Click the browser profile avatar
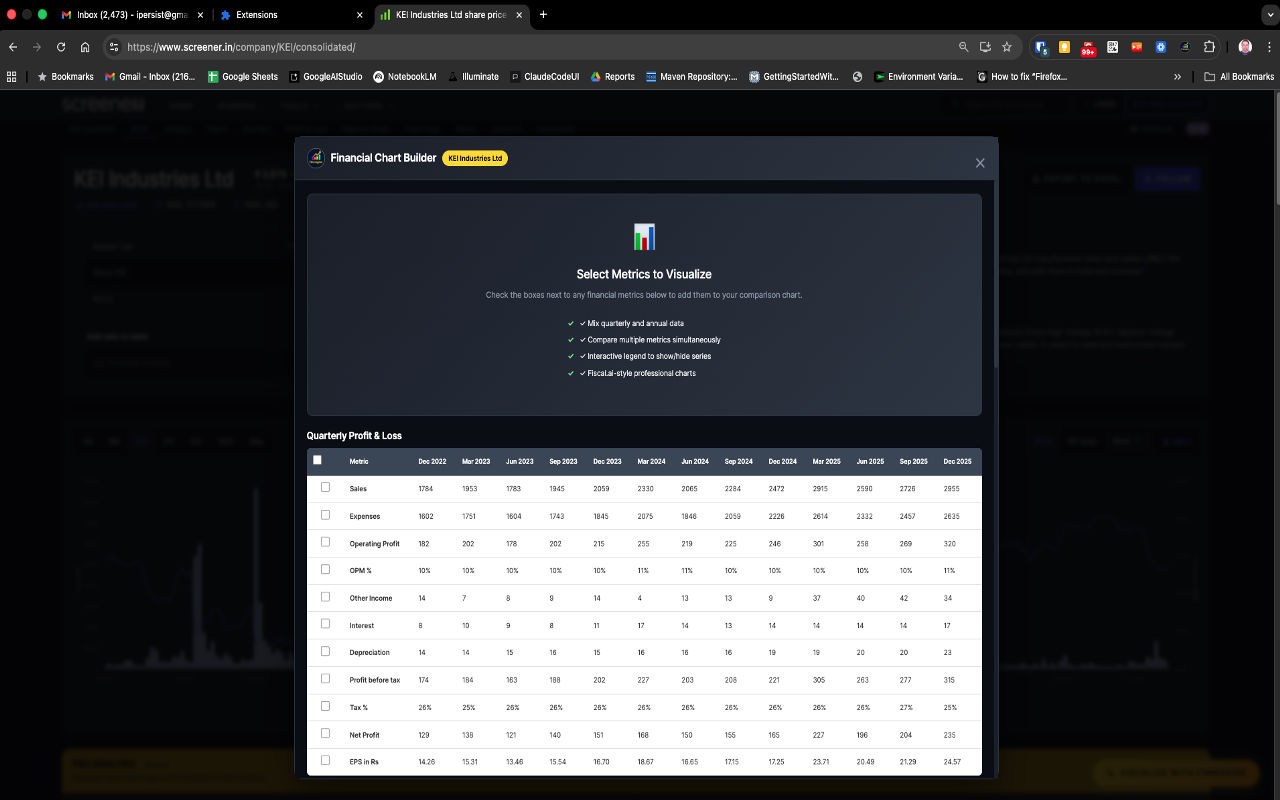The image size is (1280, 800). coord(1243,46)
